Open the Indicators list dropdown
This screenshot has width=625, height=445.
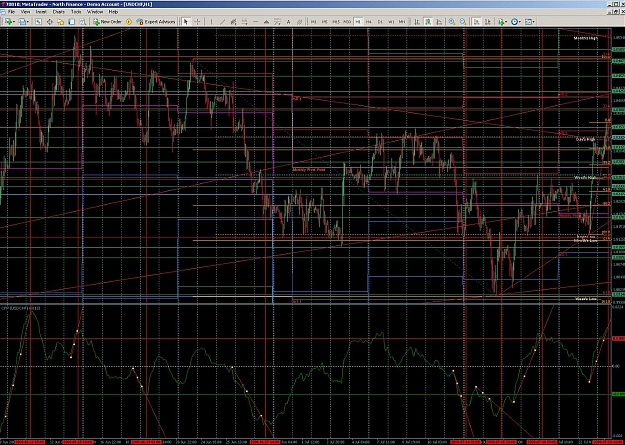click(502, 22)
